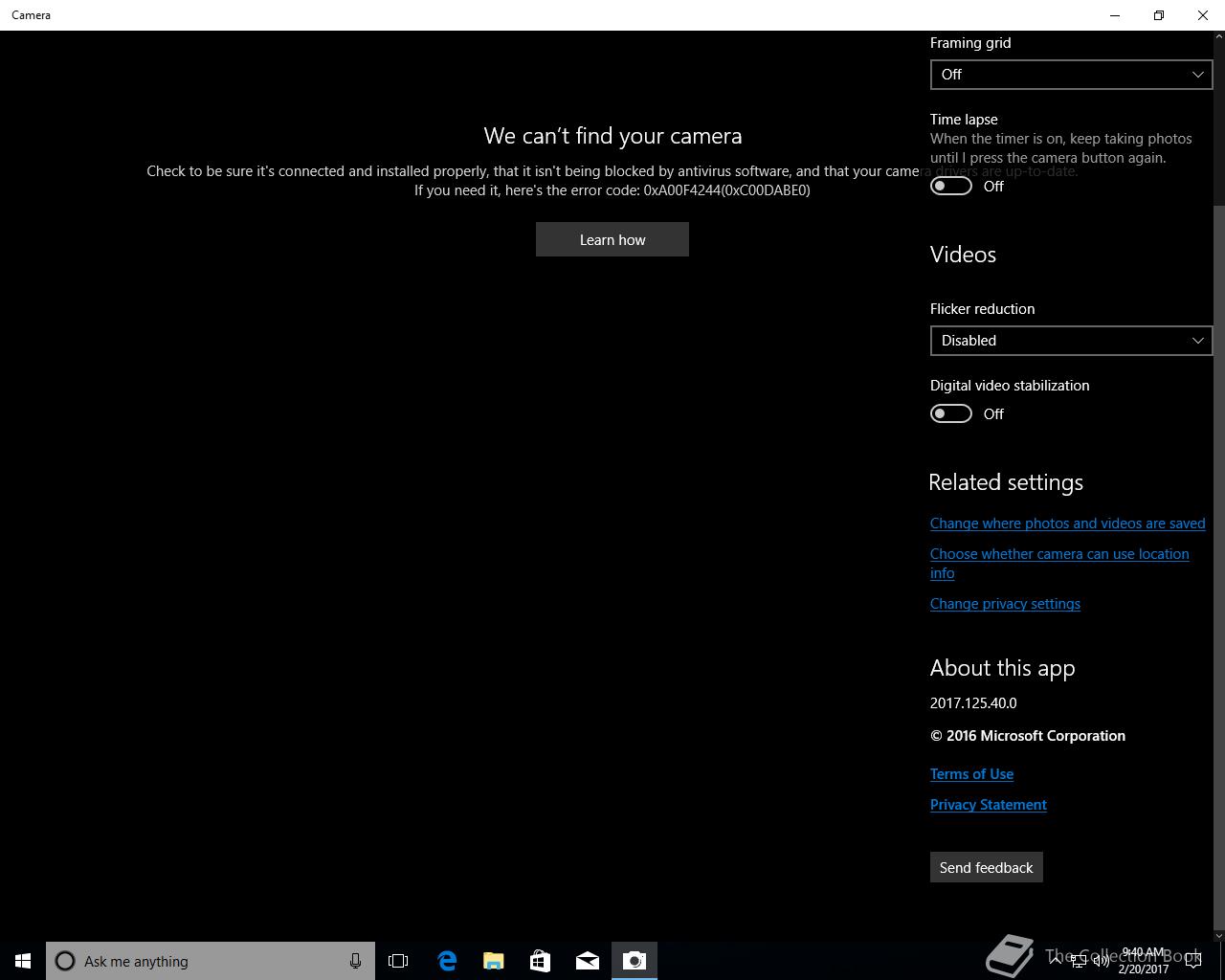
Task: Click the Ask me anything search box
Action: coord(211,961)
